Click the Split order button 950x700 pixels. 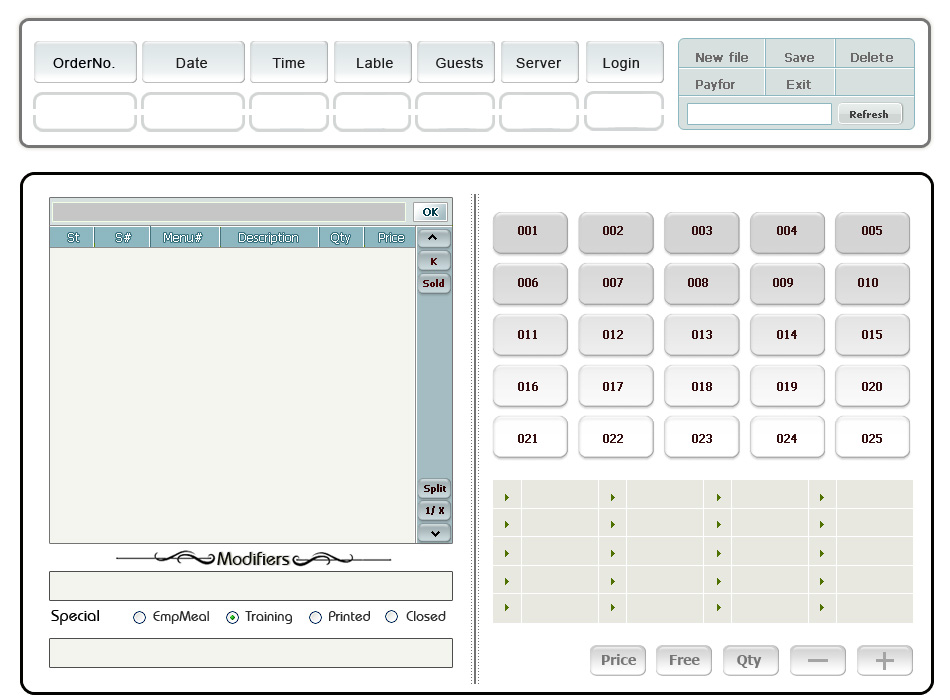434,489
